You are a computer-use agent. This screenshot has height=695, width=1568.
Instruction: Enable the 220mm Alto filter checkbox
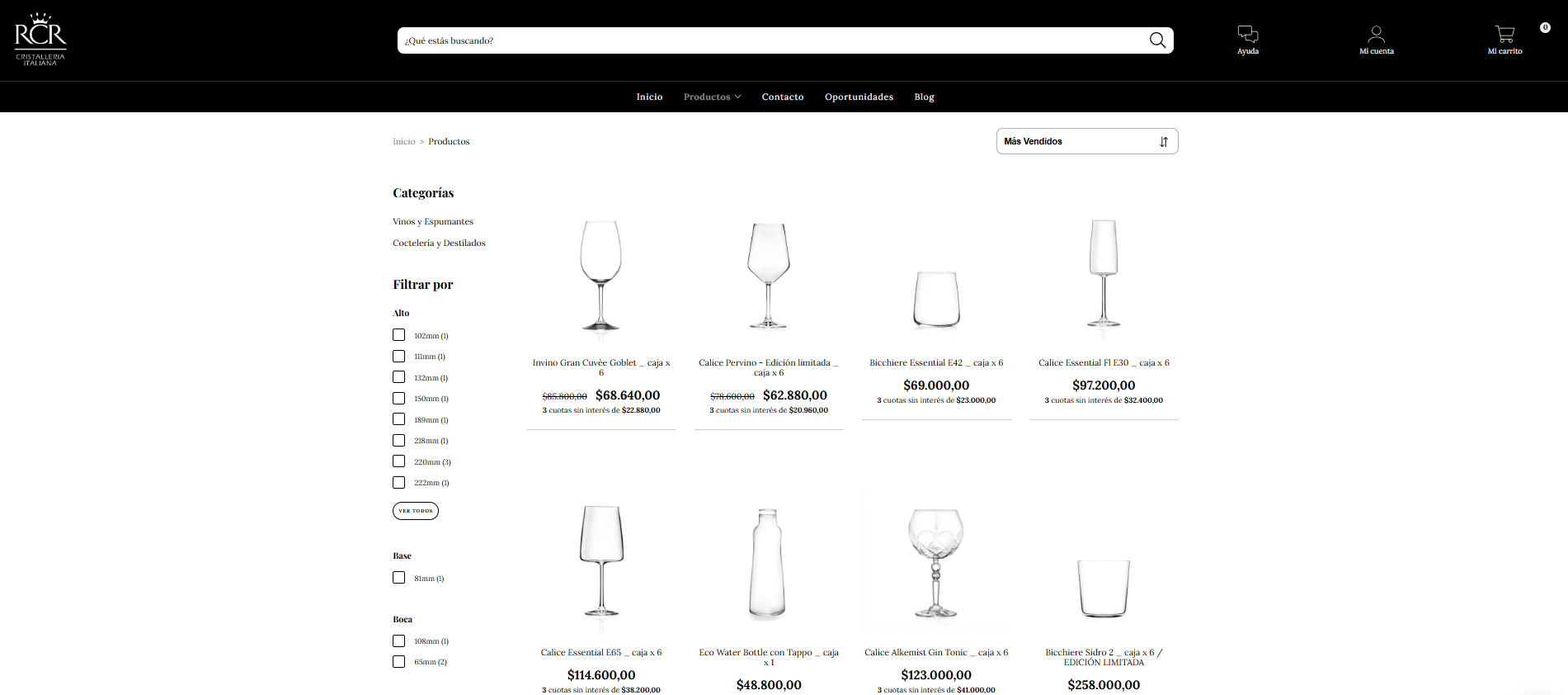point(399,461)
